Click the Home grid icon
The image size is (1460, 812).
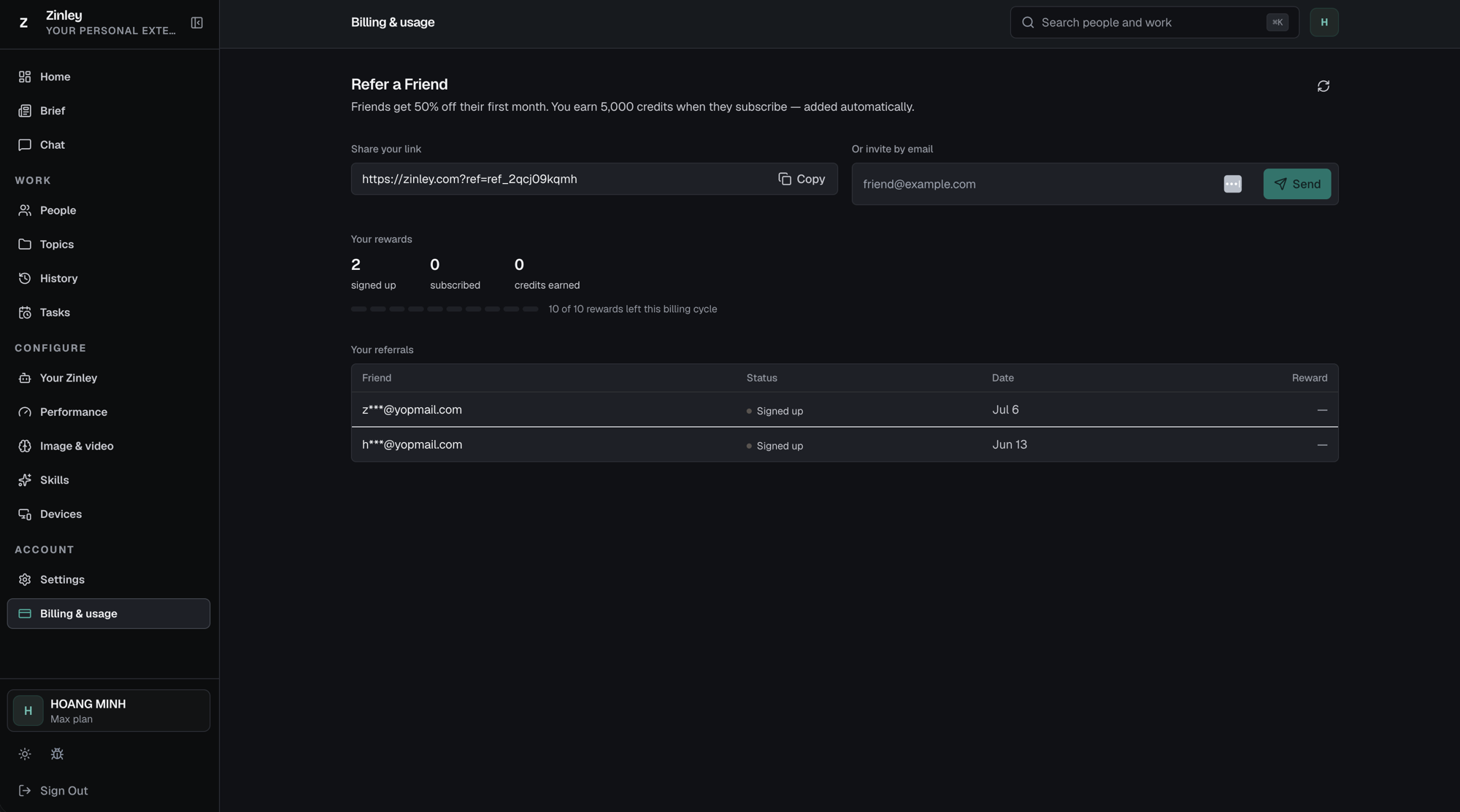point(25,77)
